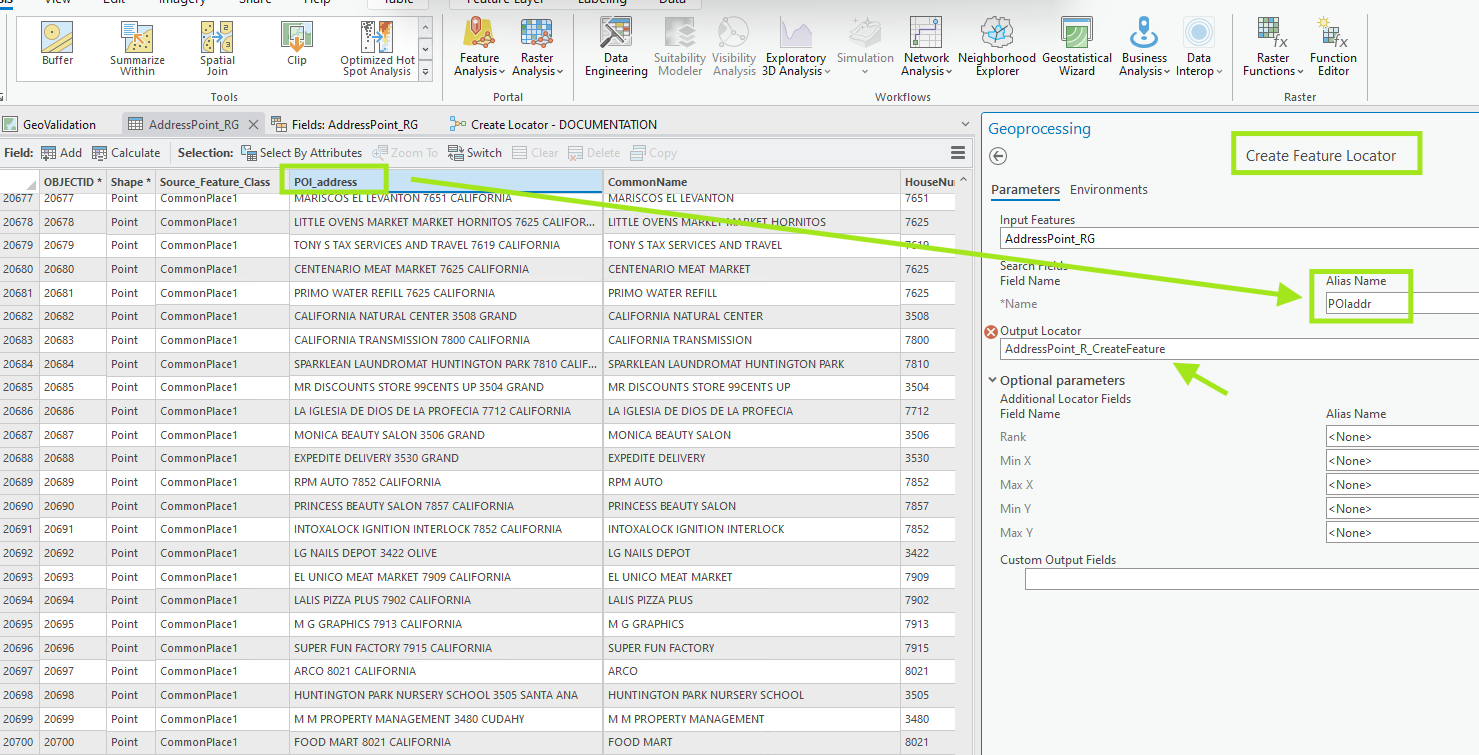Open Data Interop dropdown

tap(1199, 47)
